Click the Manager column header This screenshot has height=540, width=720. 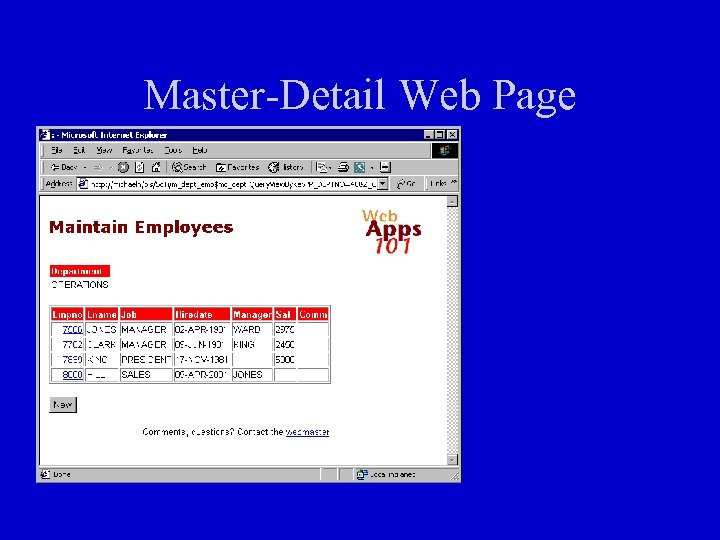252,315
